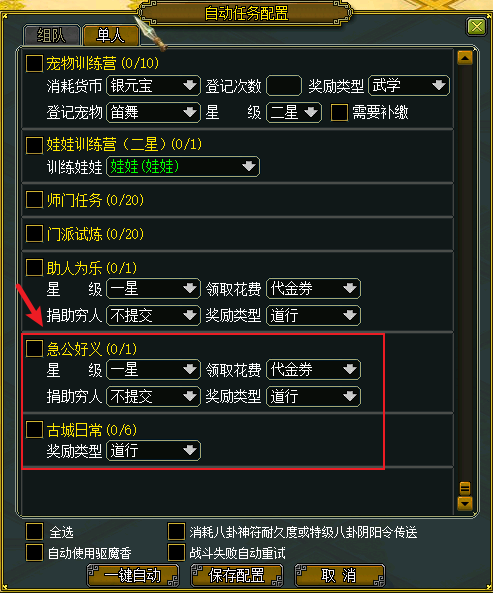Check the 需要补缴 option
The height and width of the screenshot is (593, 493).
tap(339, 112)
